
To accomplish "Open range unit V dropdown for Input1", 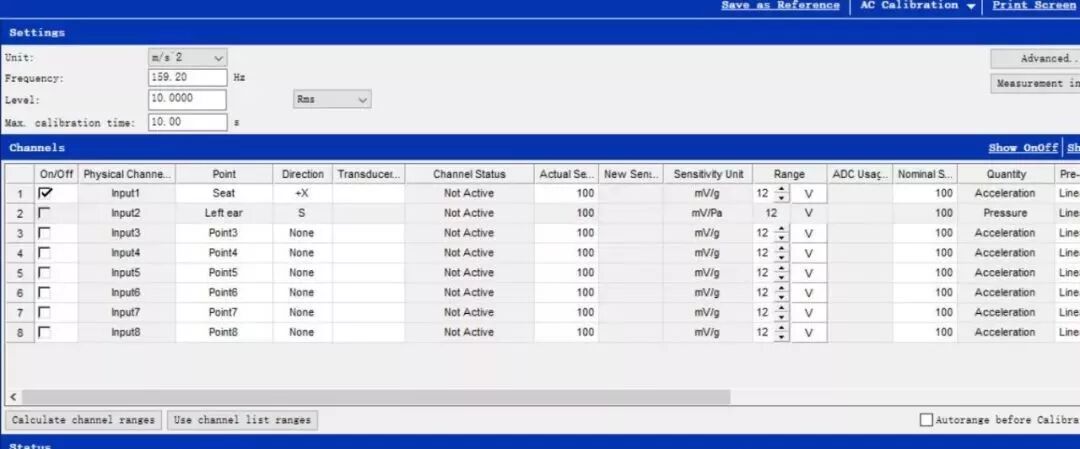I will (809, 194).
